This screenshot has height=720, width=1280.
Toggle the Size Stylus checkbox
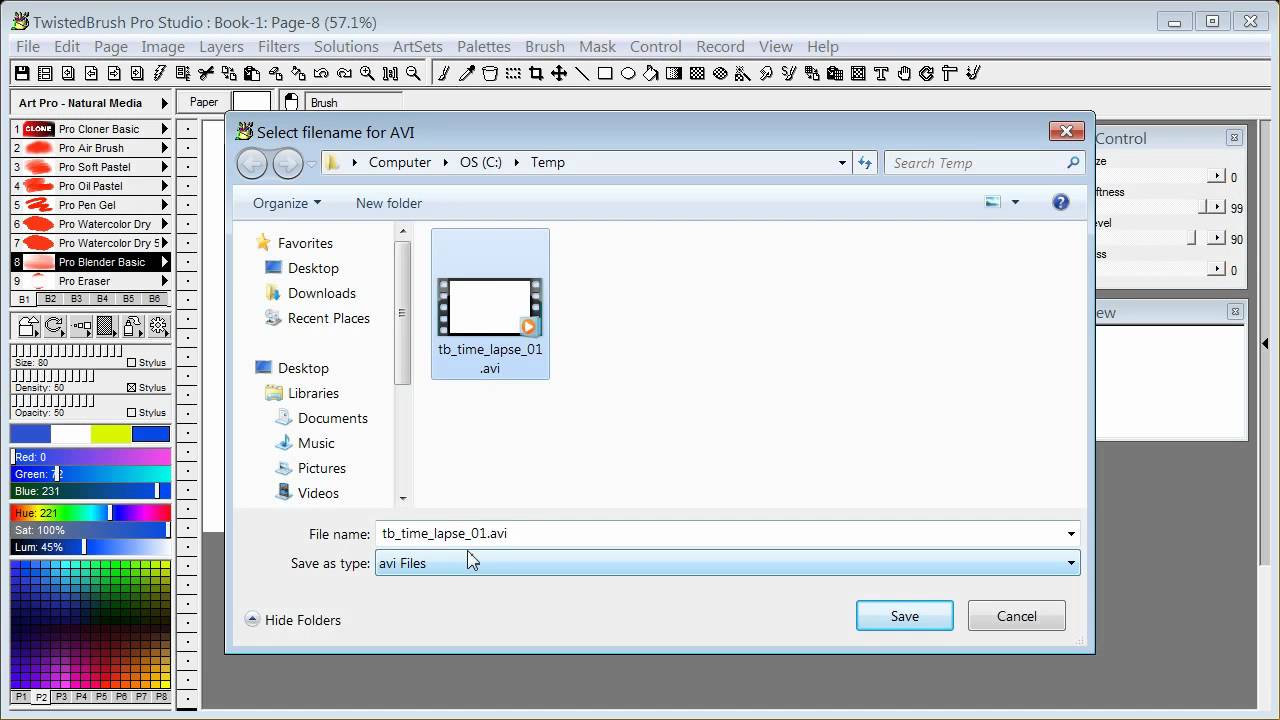point(132,362)
